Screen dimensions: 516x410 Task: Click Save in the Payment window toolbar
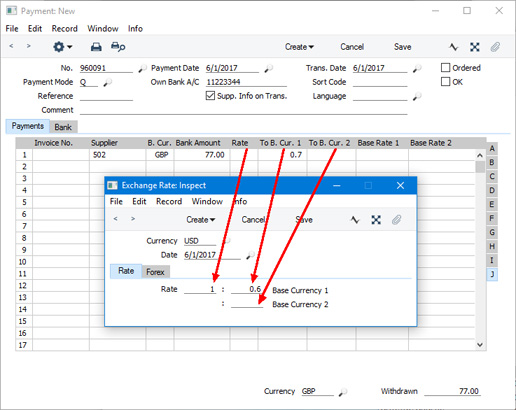tap(402, 47)
